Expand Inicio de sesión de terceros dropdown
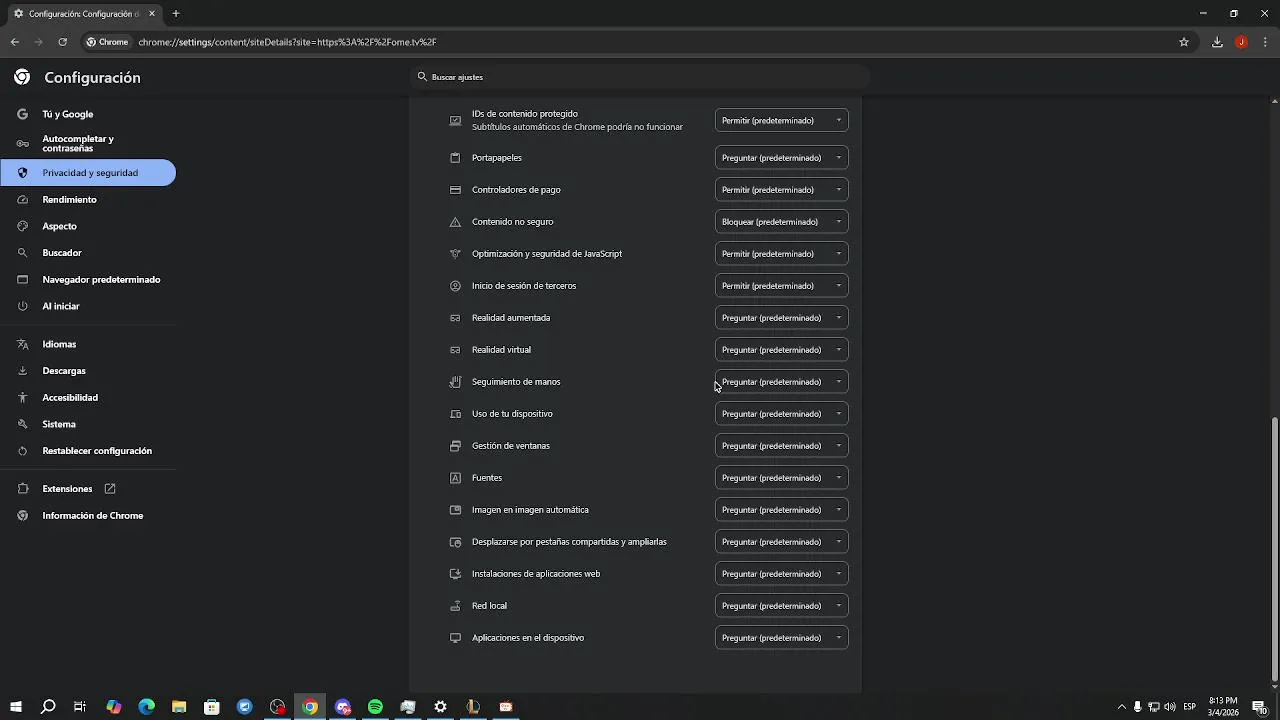 [x=782, y=286]
